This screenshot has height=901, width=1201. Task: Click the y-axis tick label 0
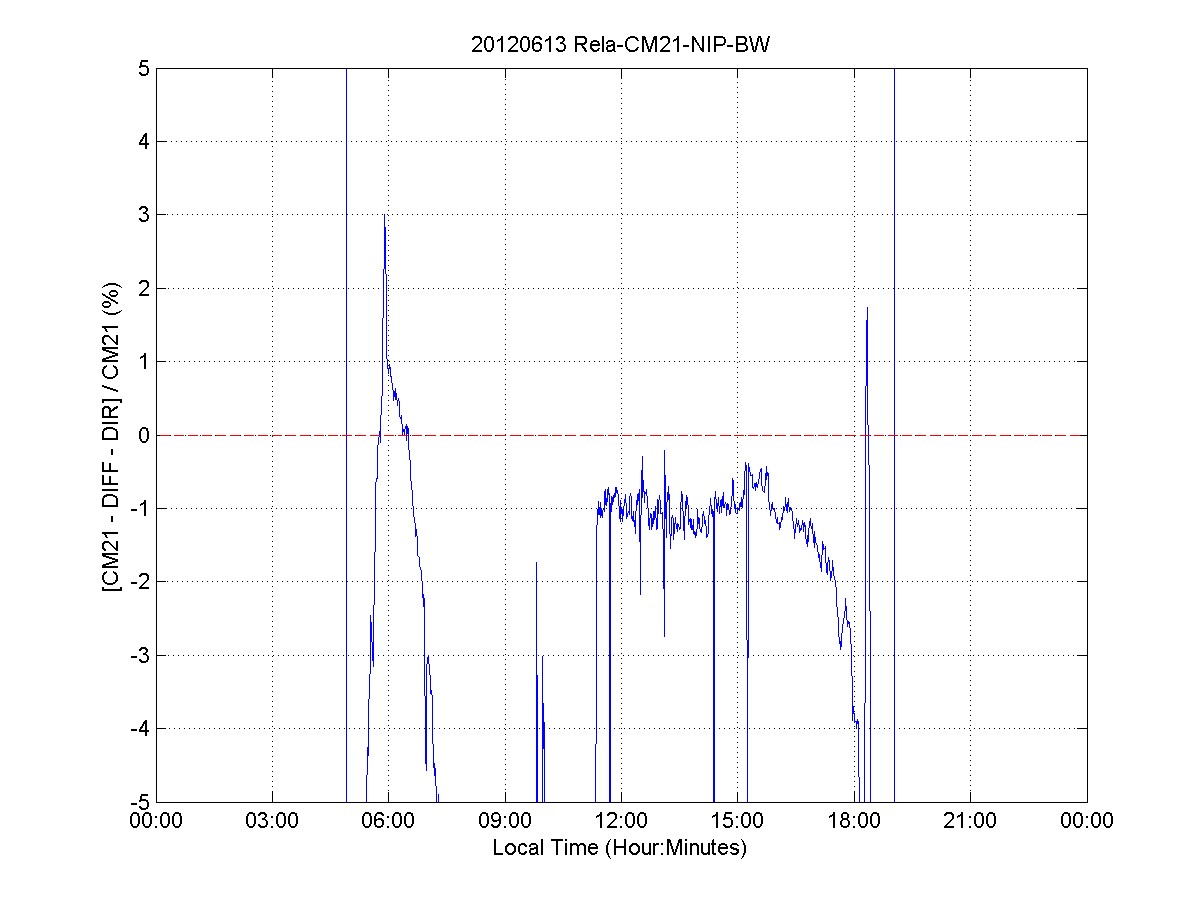144,435
